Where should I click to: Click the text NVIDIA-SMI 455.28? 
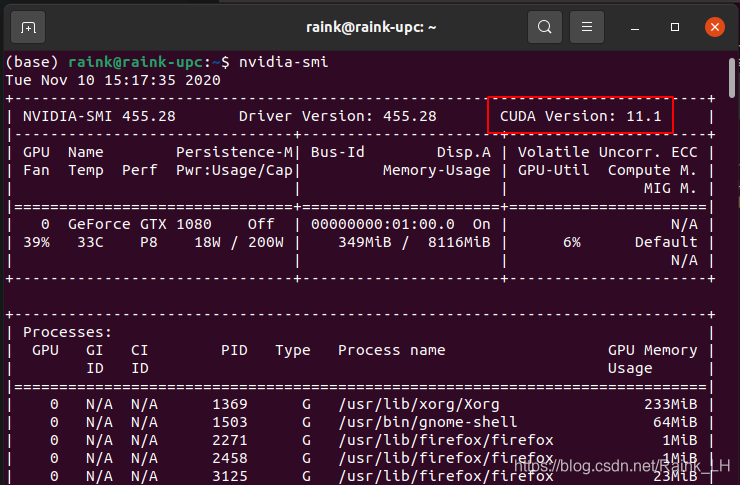99,116
